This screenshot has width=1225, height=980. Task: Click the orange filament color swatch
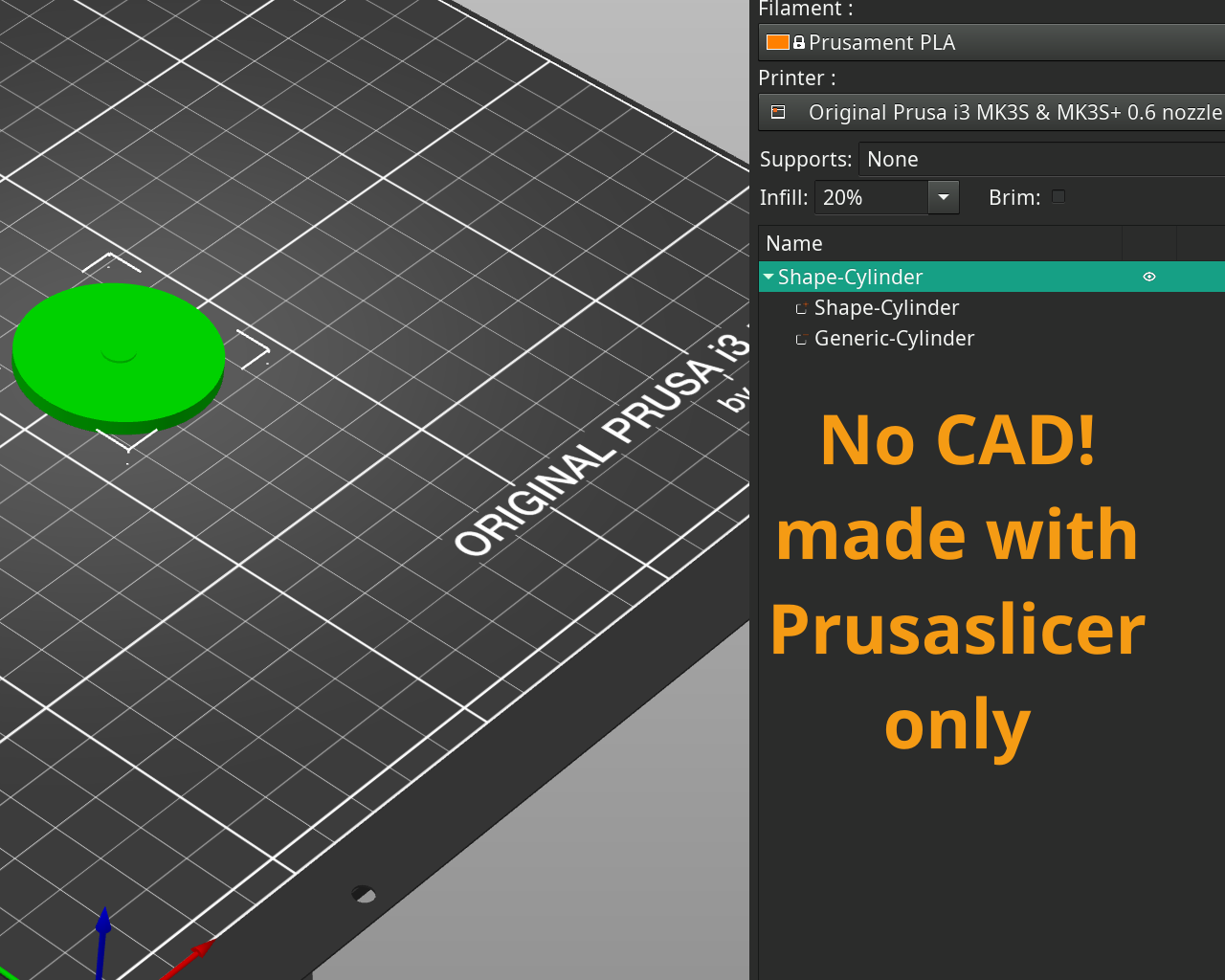point(777,42)
